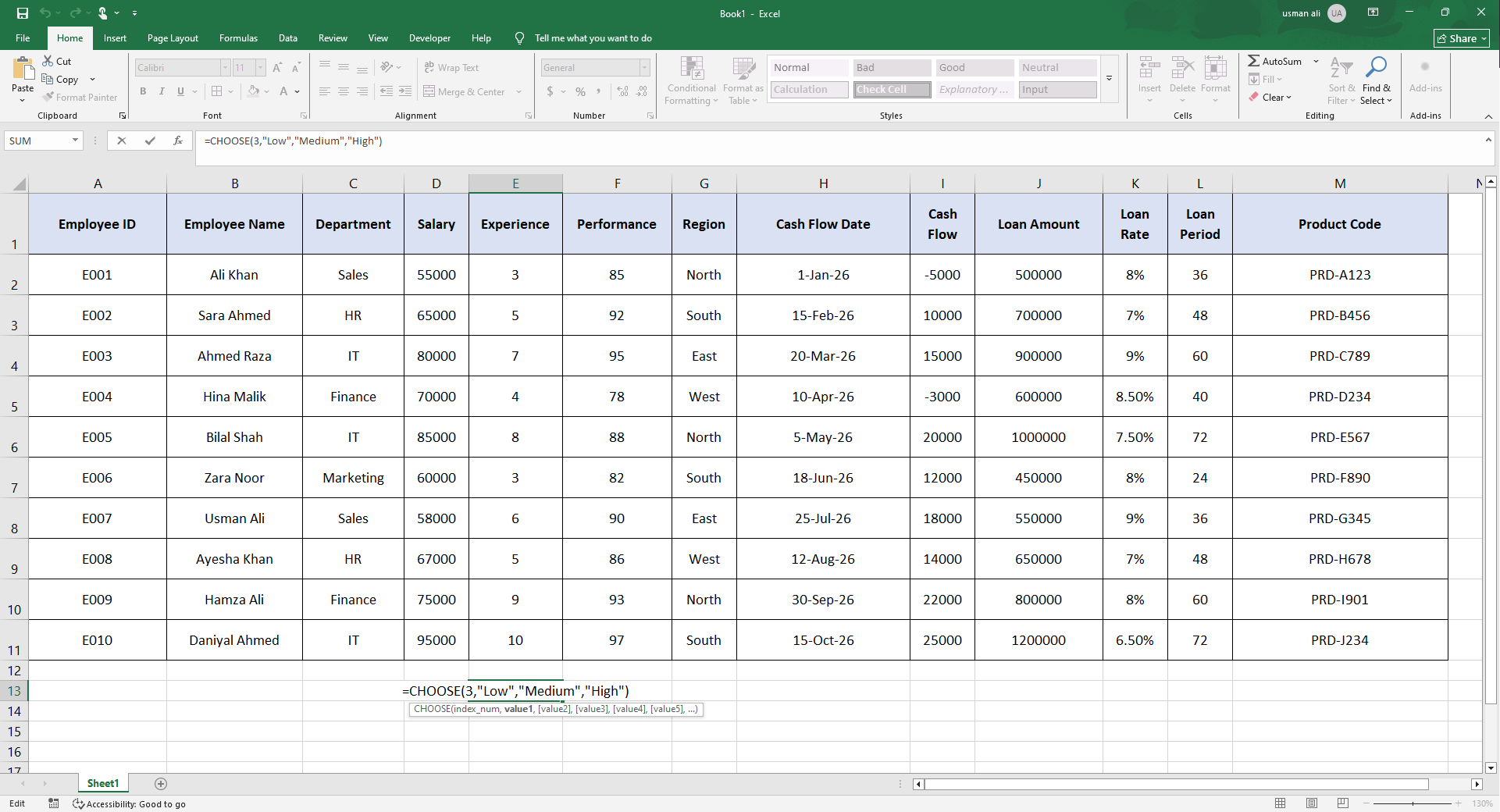Click Decrease Font Size icon

coord(295,68)
